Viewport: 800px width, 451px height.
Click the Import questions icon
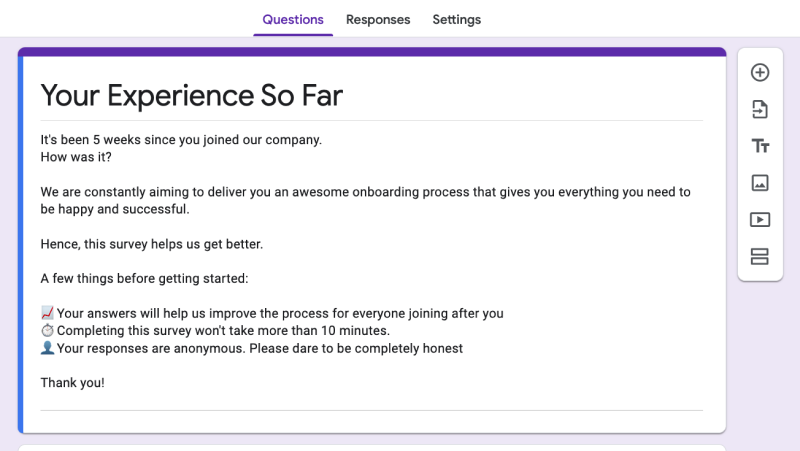[x=760, y=109]
